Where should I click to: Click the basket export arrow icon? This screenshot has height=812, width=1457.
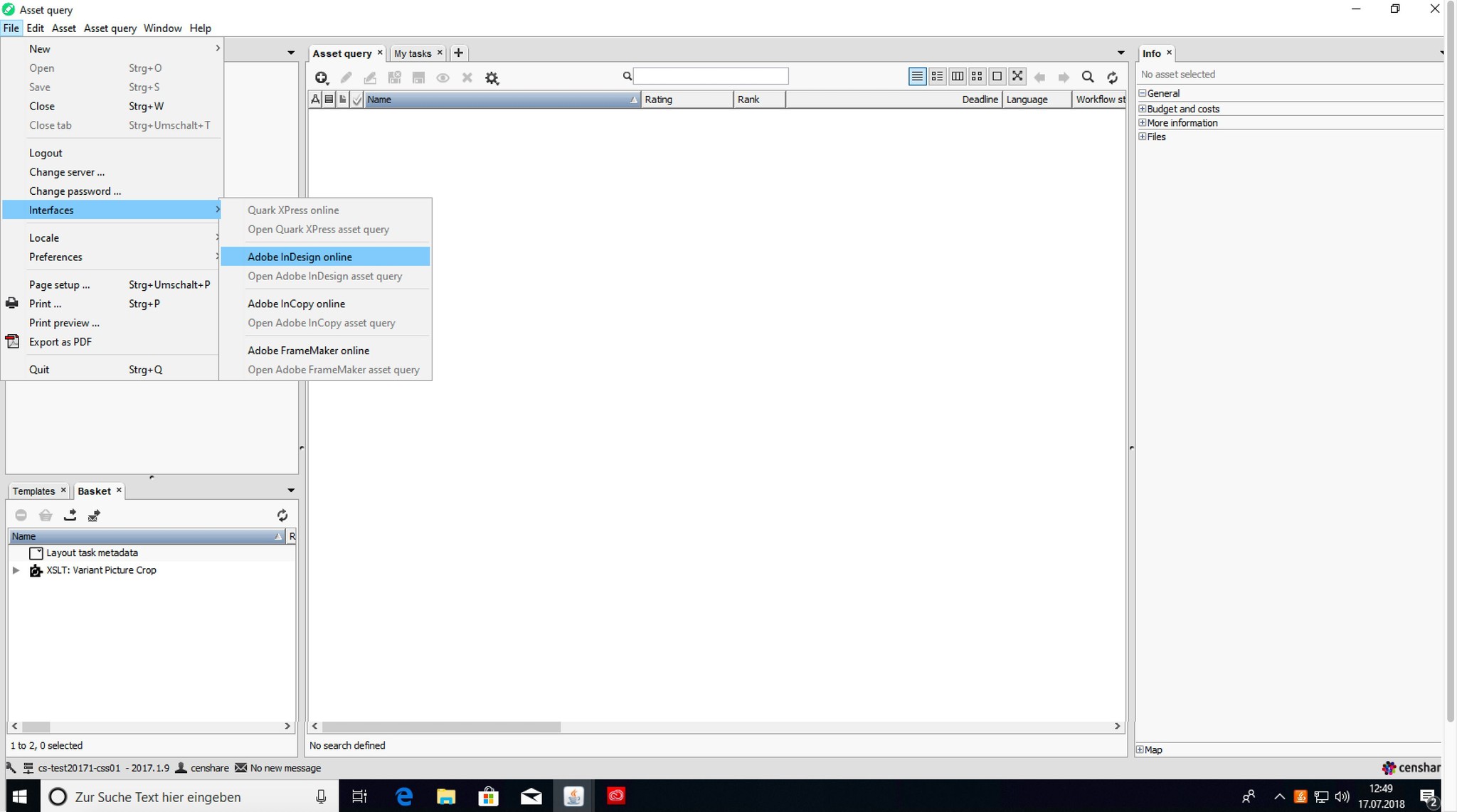coord(70,515)
